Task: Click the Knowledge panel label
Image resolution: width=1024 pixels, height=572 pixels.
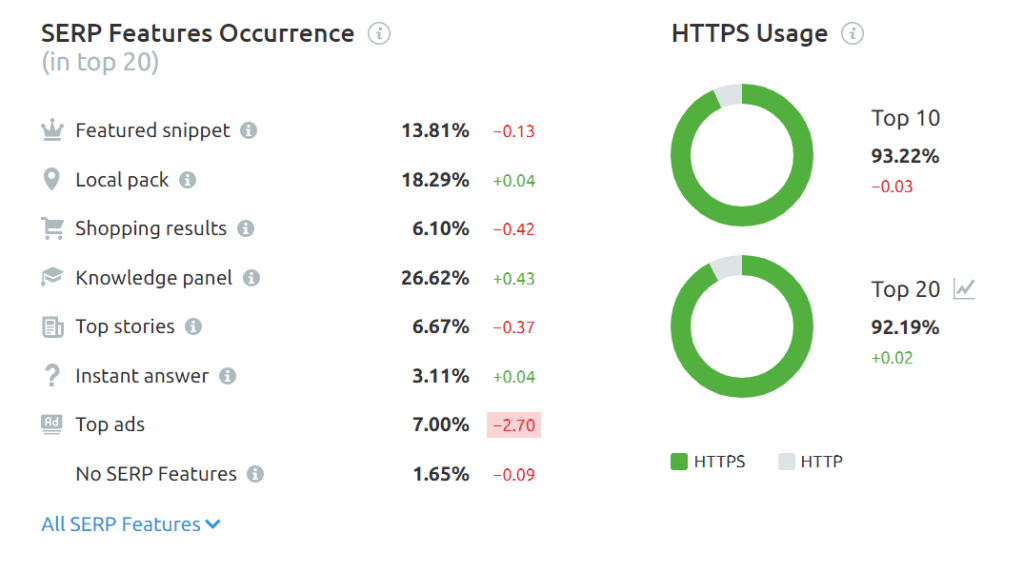Action: coord(154,278)
